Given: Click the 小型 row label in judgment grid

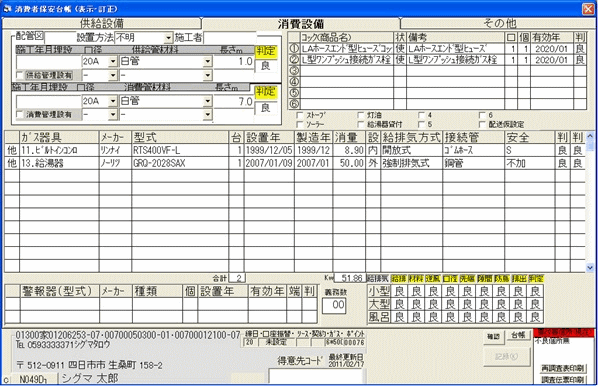Looking at the screenshot, I should (x=379, y=291).
